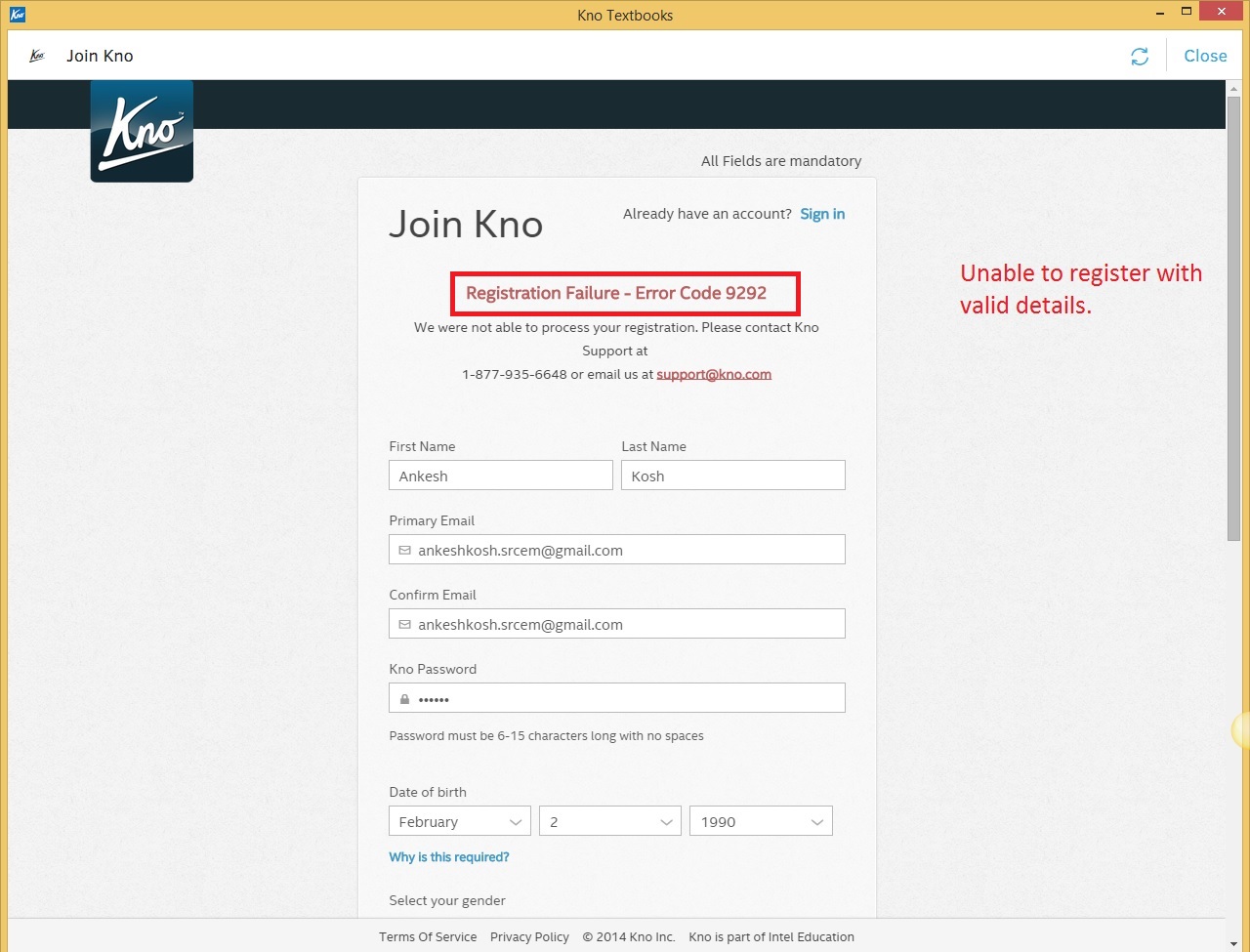The height and width of the screenshot is (952, 1250).
Task: Open Kno is part of Intel Education link
Action: coord(771,936)
